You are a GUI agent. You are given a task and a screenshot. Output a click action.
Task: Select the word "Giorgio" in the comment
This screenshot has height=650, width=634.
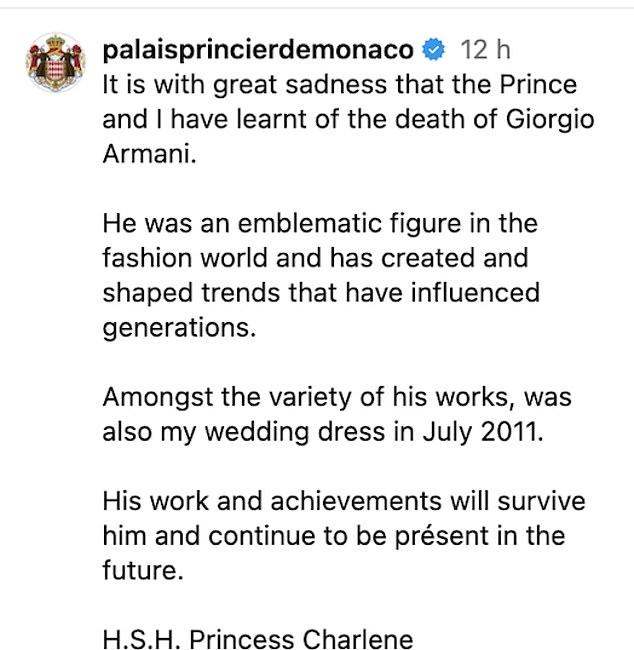pyautogui.click(x=550, y=120)
